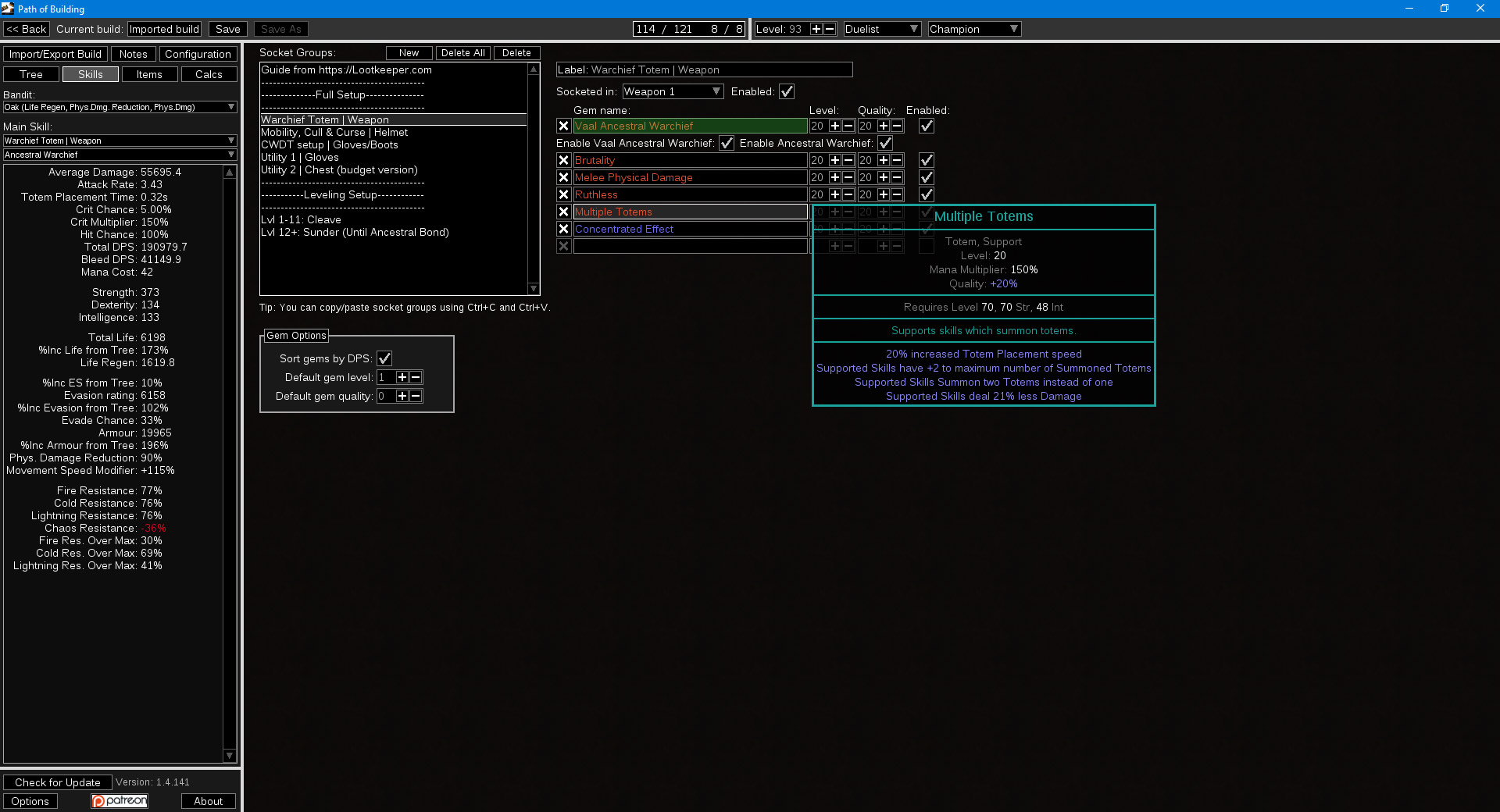1500x812 pixels.
Task: Open the Patreon link
Action: [x=120, y=801]
